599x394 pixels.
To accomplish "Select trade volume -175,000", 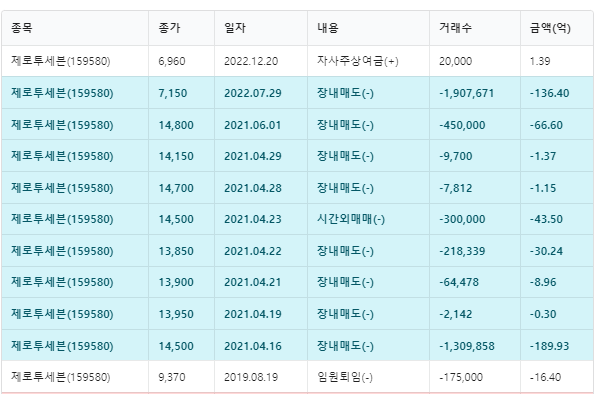I will pyautogui.click(x=461, y=378).
